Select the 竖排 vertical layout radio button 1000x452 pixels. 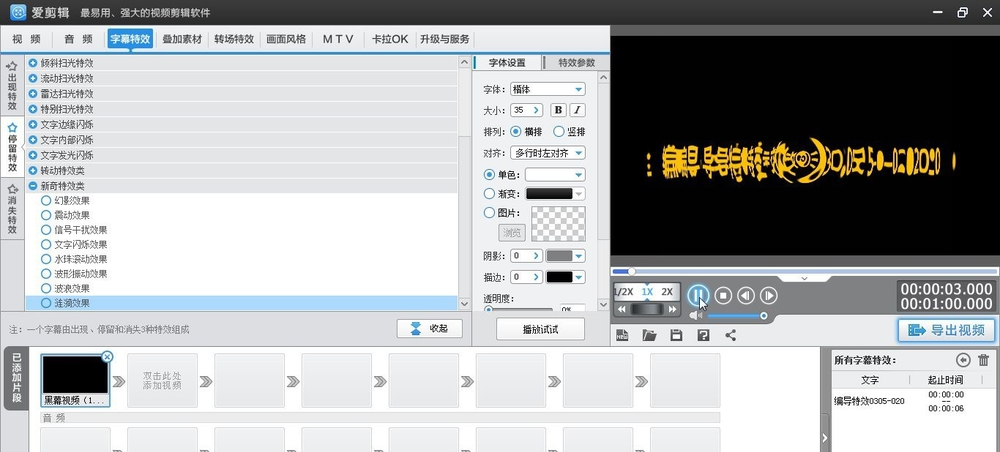click(x=562, y=131)
